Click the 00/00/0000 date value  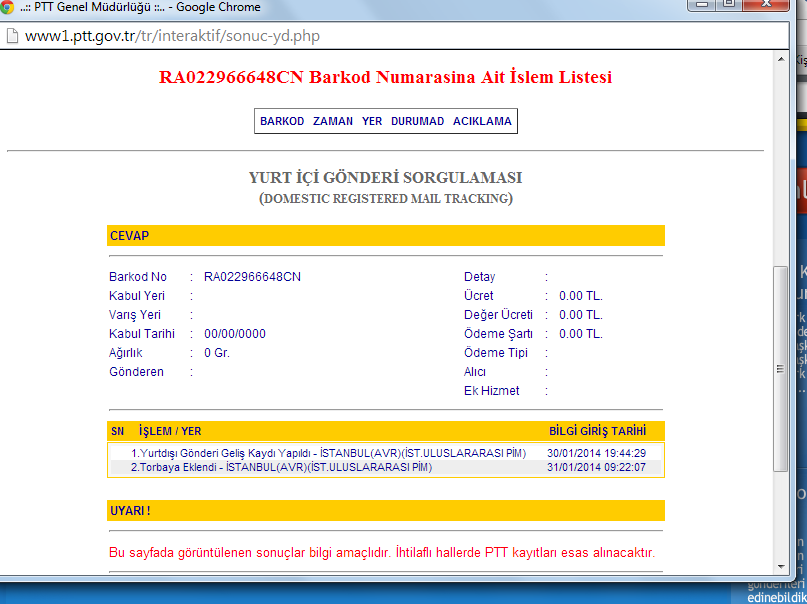click(x=235, y=334)
